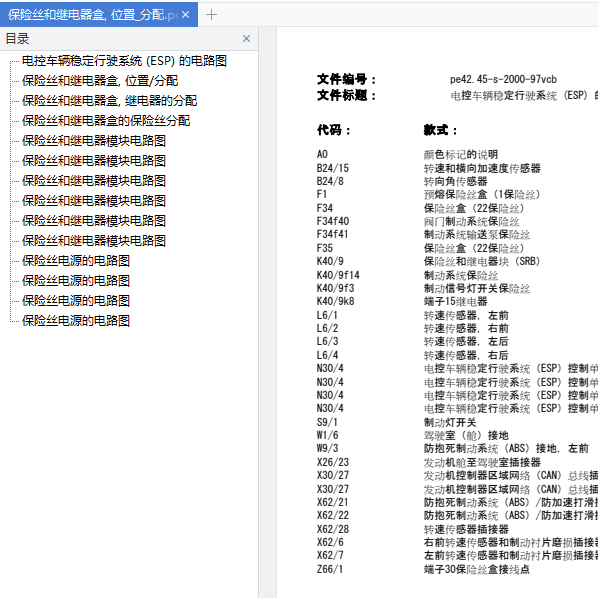Click the 代码 column heading
Screen dimensions: 598x598
click(x=334, y=130)
